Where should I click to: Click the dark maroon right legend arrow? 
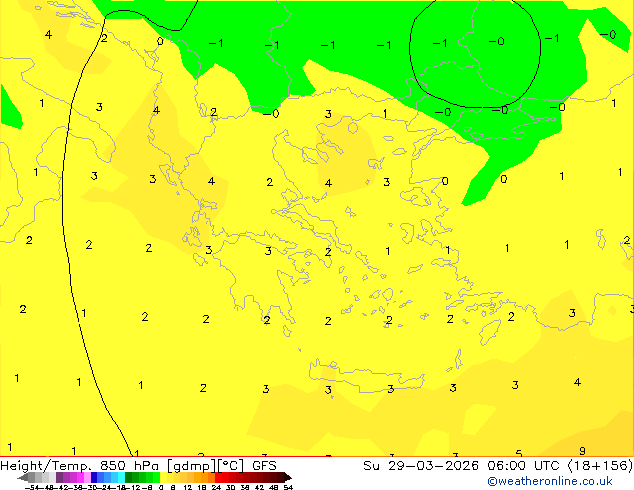(x=287, y=477)
